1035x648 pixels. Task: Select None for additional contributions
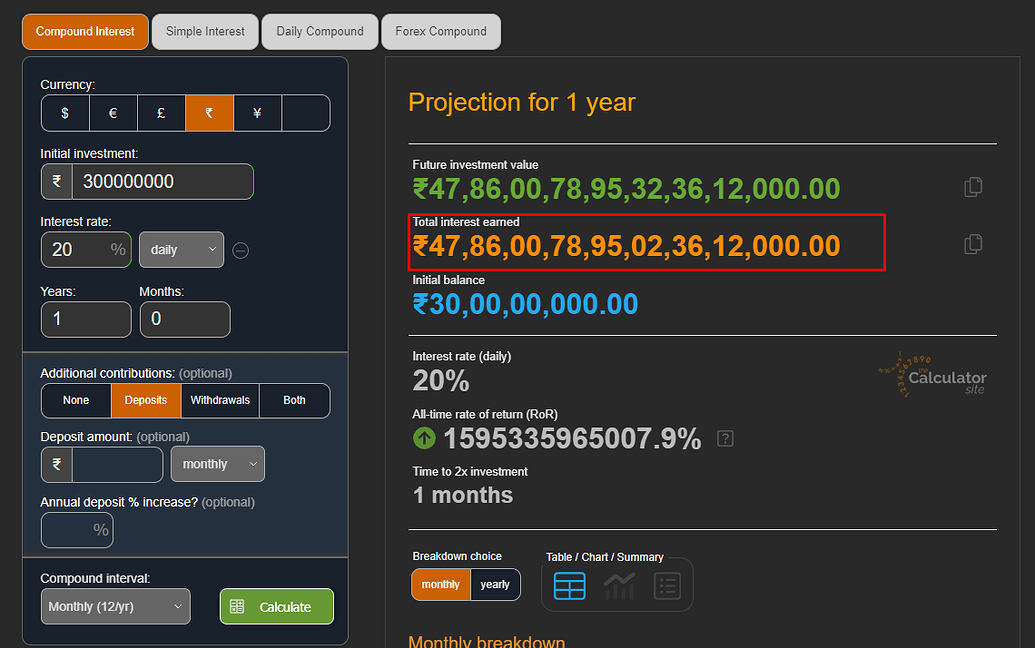click(75, 400)
